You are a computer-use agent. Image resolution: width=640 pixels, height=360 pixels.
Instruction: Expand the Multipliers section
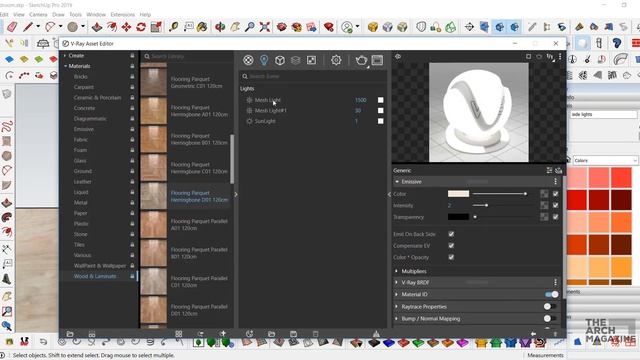click(397, 271)
